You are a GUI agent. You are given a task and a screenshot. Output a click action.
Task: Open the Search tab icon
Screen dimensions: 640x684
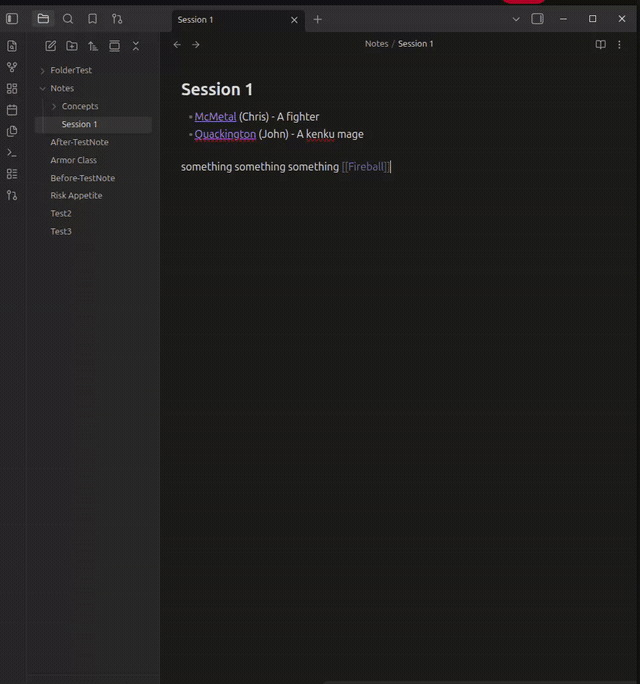coord(68,19)
